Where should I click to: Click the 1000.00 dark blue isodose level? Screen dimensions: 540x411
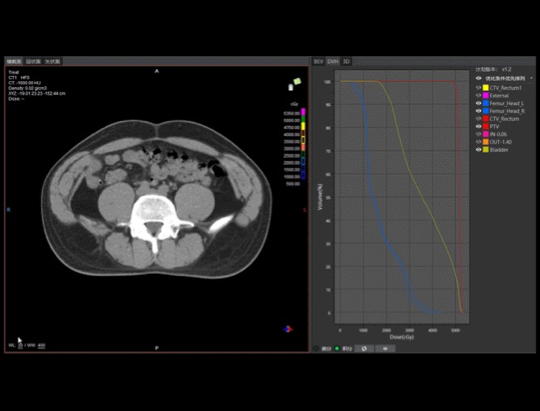pos(303,176)
